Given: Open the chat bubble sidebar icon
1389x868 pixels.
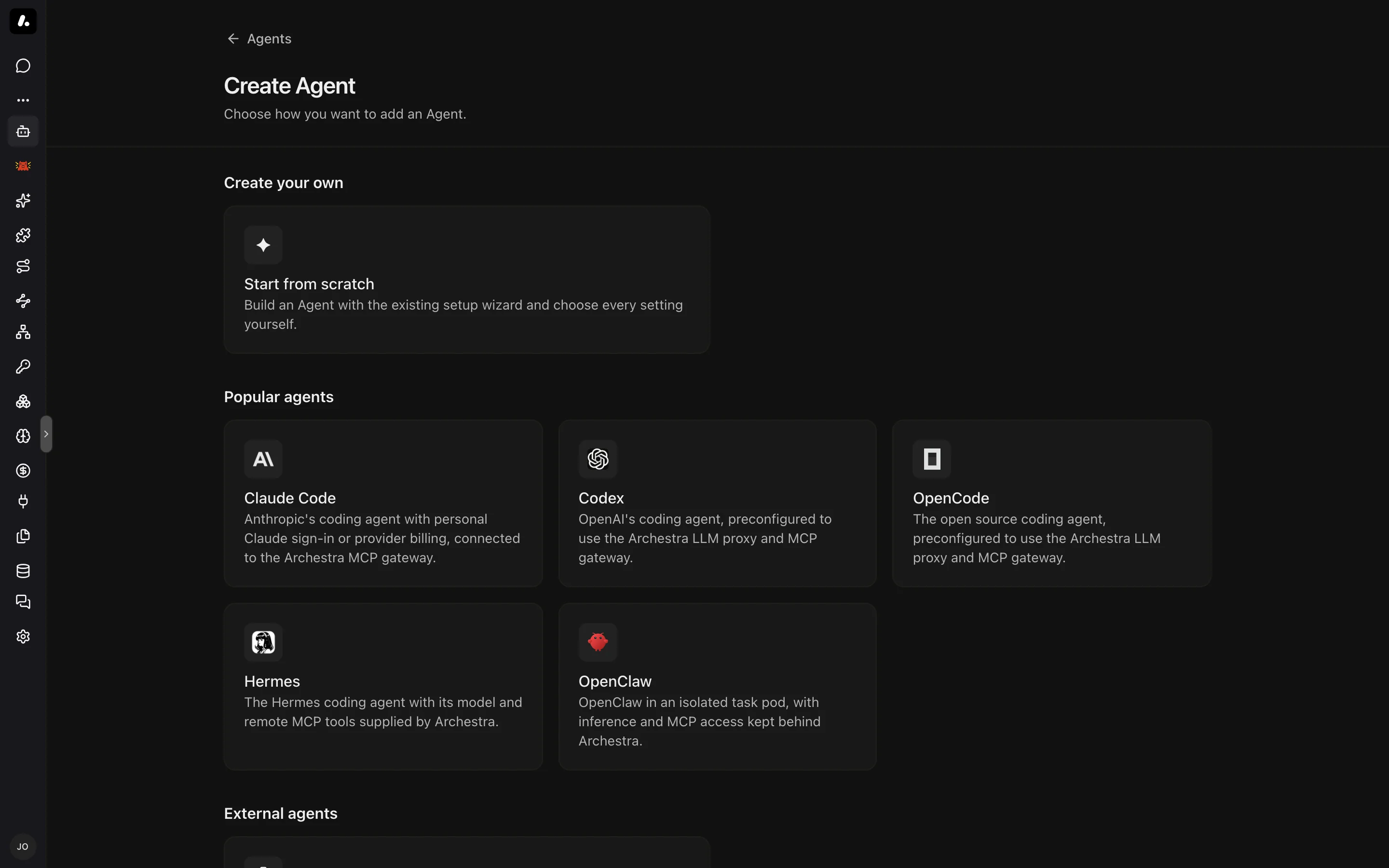Looking at the screenshot, I should 23,66.
